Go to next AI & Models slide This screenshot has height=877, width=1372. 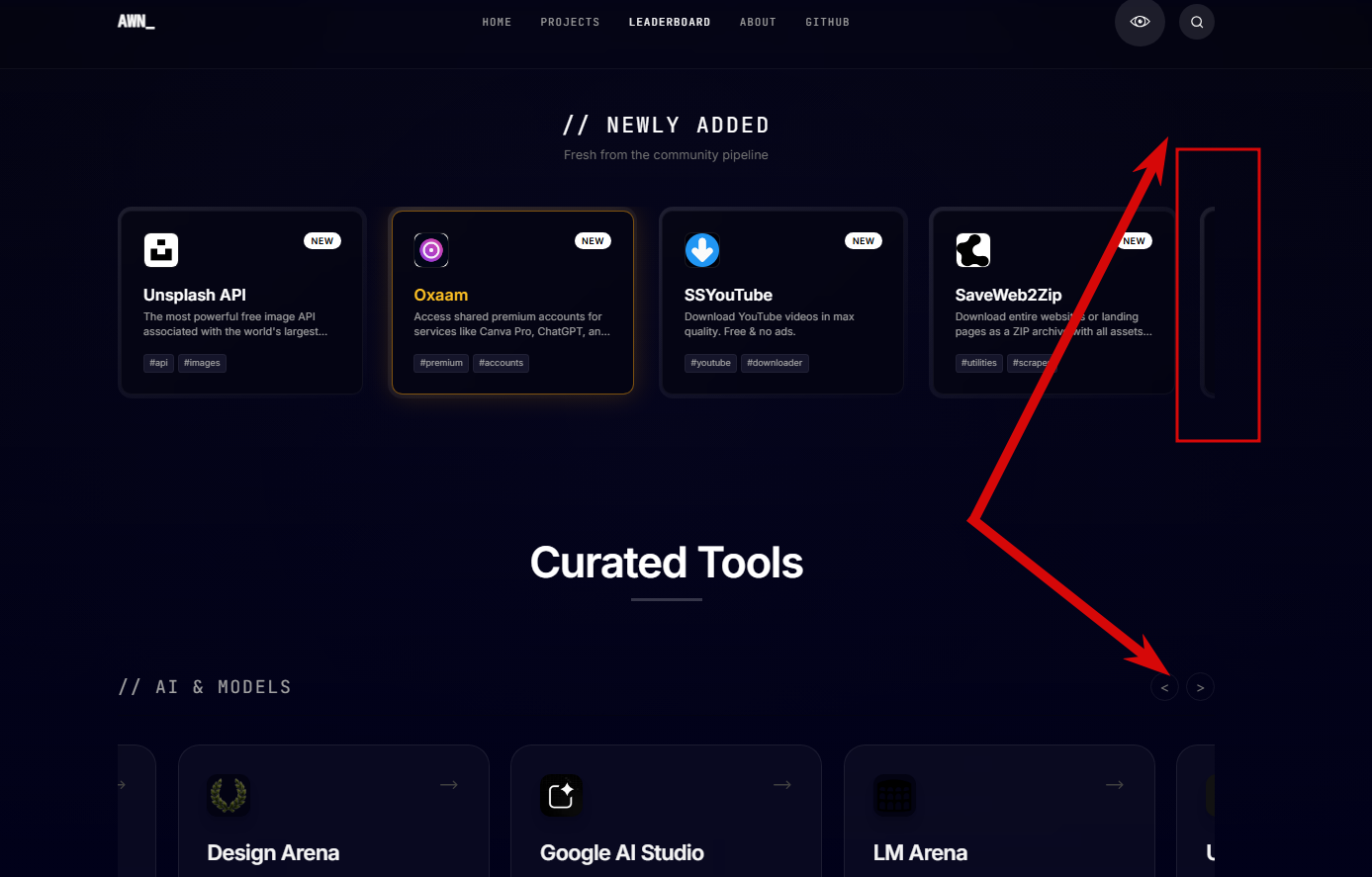tap(1201, 687)
